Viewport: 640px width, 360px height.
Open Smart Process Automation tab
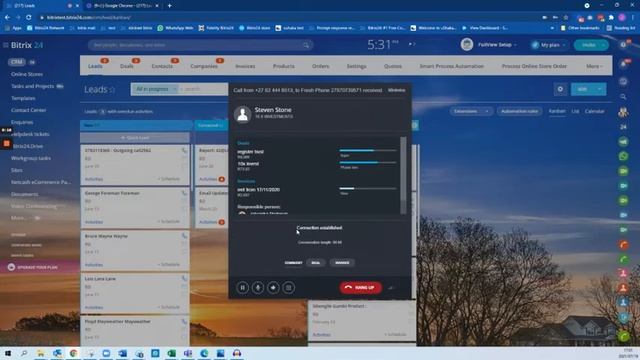pyautogui.click(x=451, y=66)
